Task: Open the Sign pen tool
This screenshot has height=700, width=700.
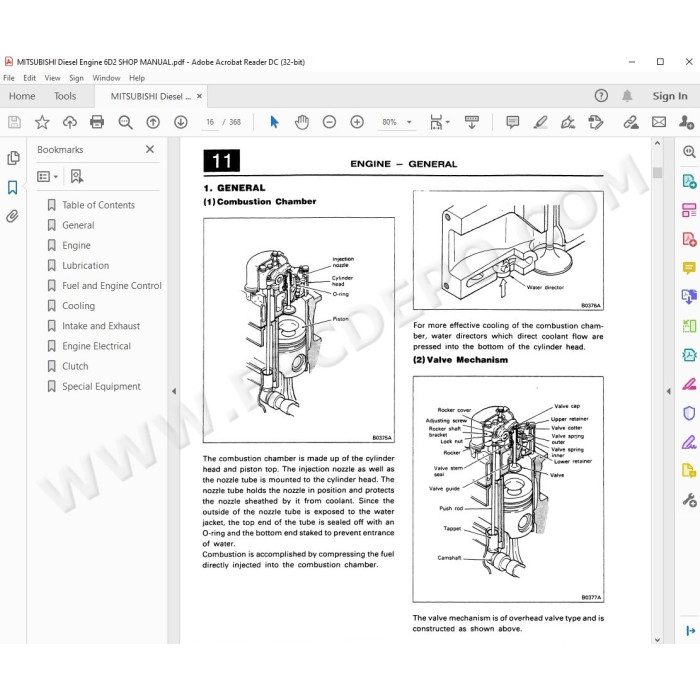Action: 568,122
